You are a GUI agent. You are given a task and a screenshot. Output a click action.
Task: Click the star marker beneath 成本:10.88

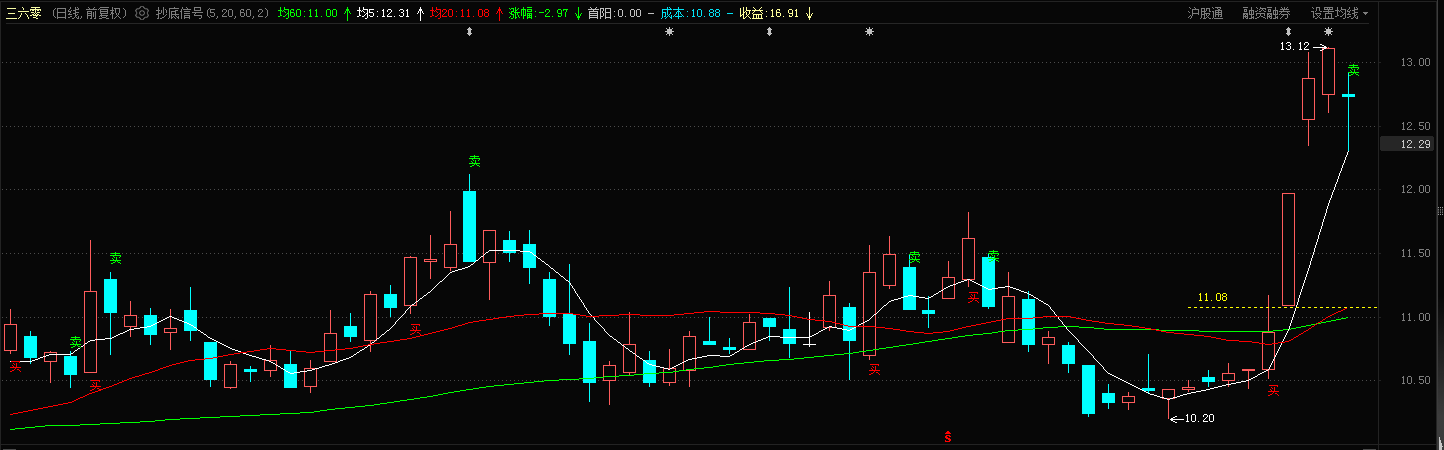tap(669, 32)
